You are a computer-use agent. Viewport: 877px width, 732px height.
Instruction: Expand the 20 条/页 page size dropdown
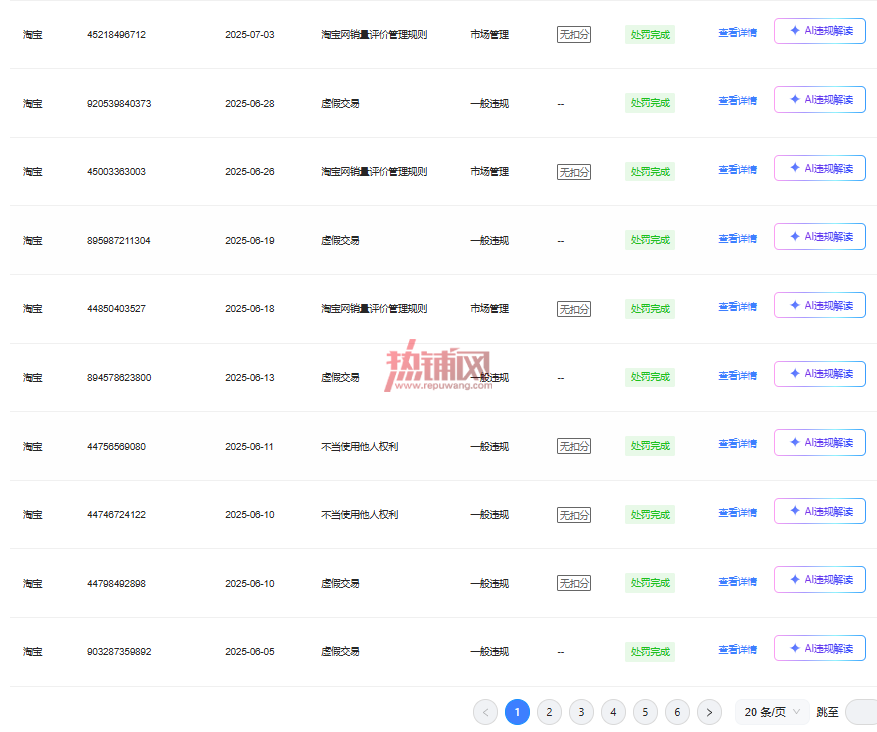(772, 712)
